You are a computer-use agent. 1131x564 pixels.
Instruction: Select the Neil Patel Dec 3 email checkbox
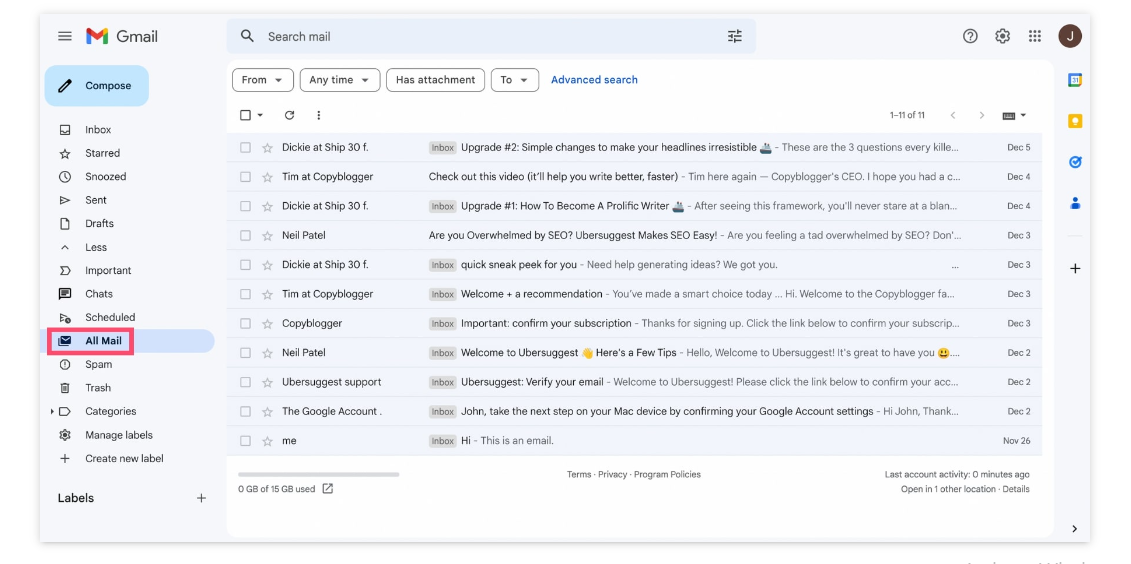[x=245, y=235]
